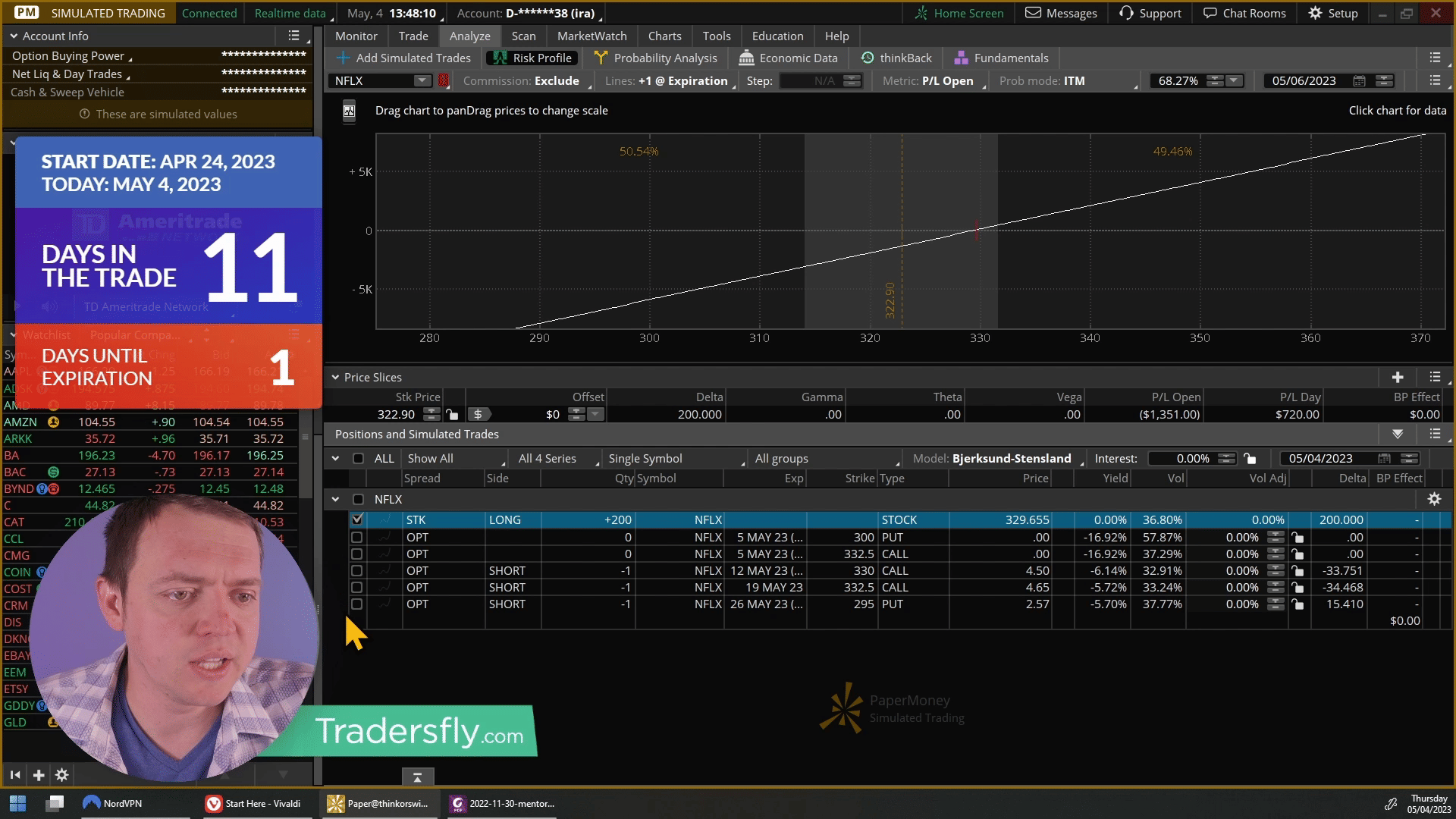Open the Fundamentals page
This screenshot has width=1456, height=819.
[1001, 58]
